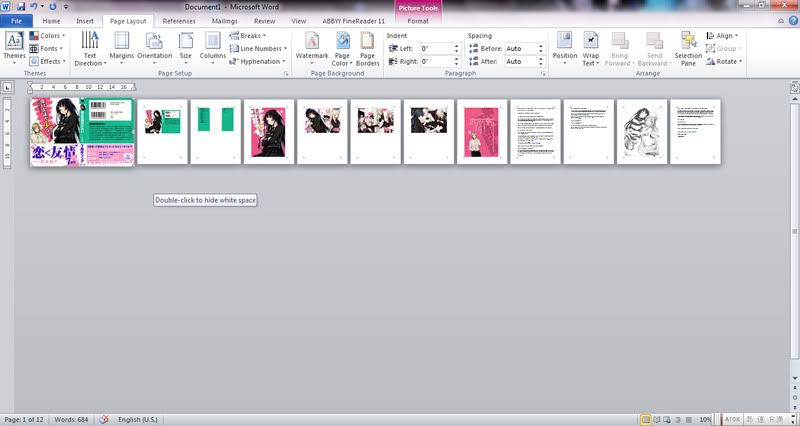Open Rotate dropdown
800x426 pixels.
click(x=723, y=61)
